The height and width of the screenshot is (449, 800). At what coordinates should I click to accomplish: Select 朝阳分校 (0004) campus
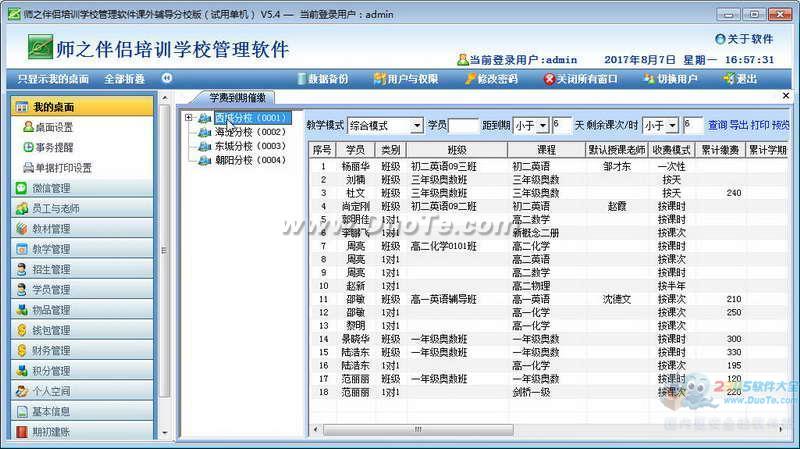(250, 160)
